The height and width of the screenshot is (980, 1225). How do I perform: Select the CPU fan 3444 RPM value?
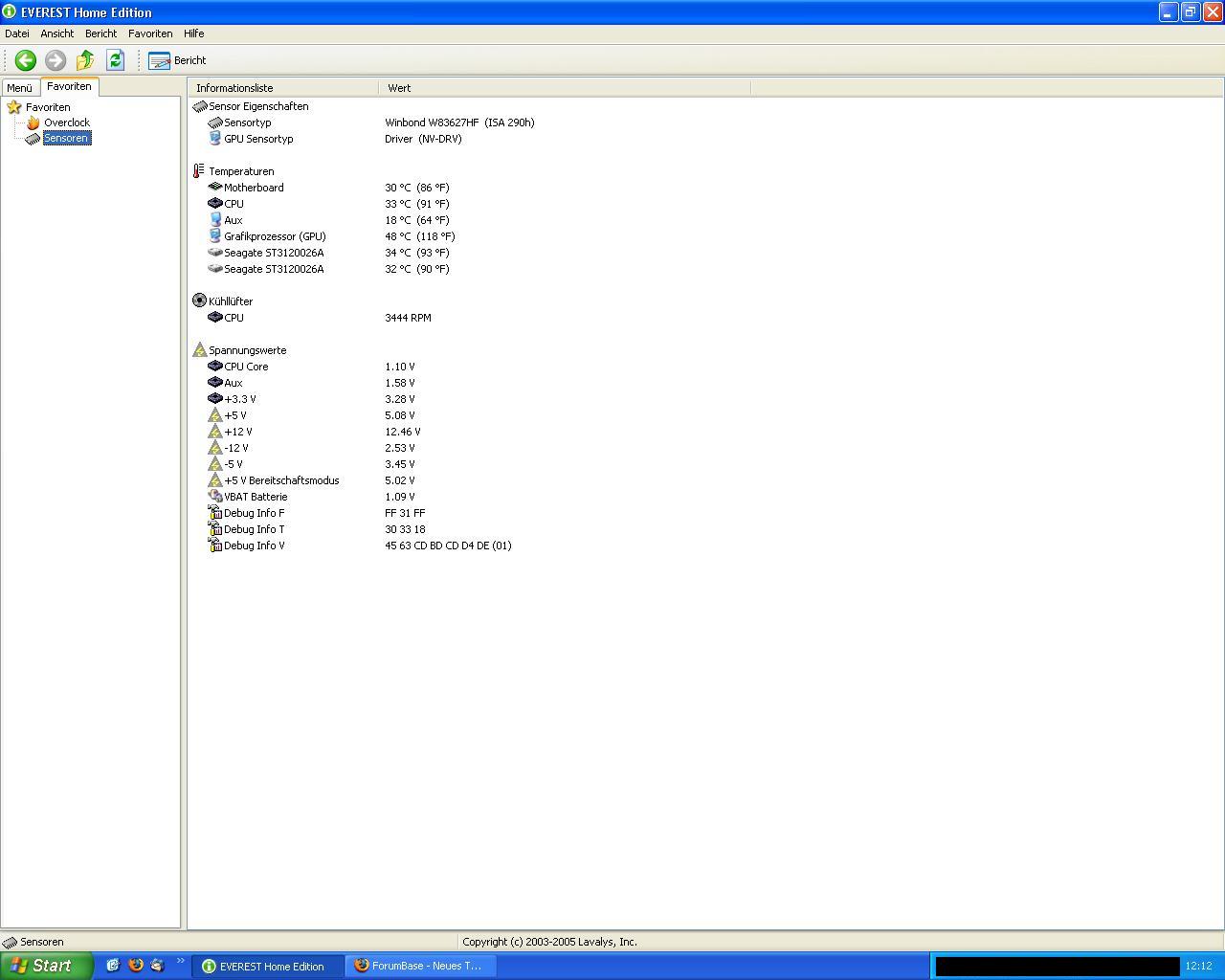point(408,318)
